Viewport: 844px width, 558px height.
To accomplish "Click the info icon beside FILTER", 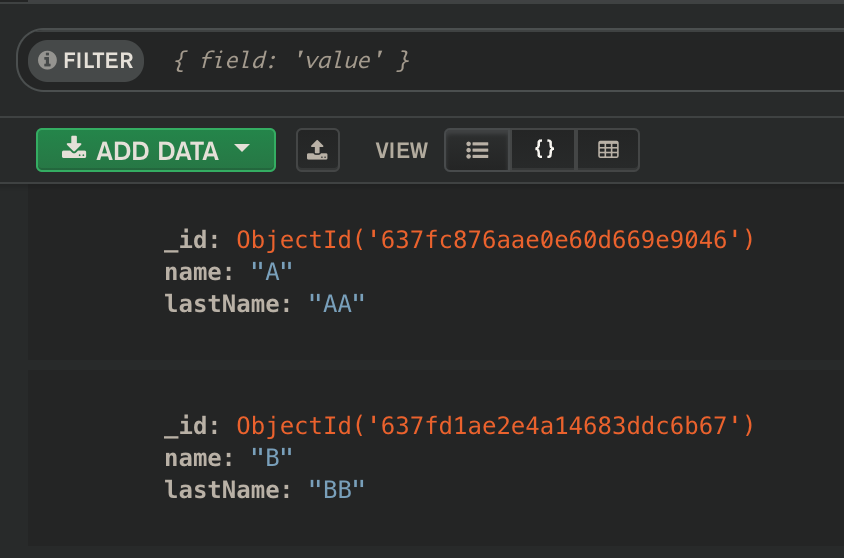I will tap(47, 60).
